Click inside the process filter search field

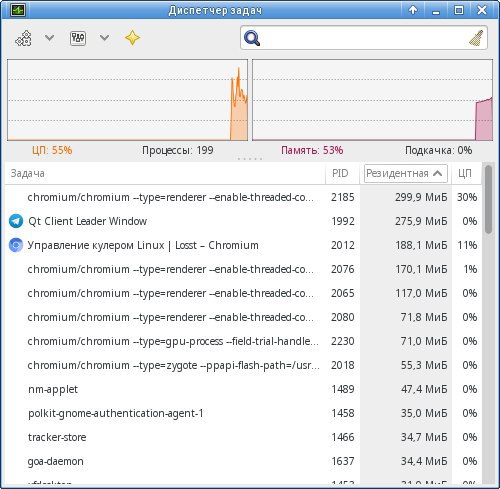(x=364, y=38)
